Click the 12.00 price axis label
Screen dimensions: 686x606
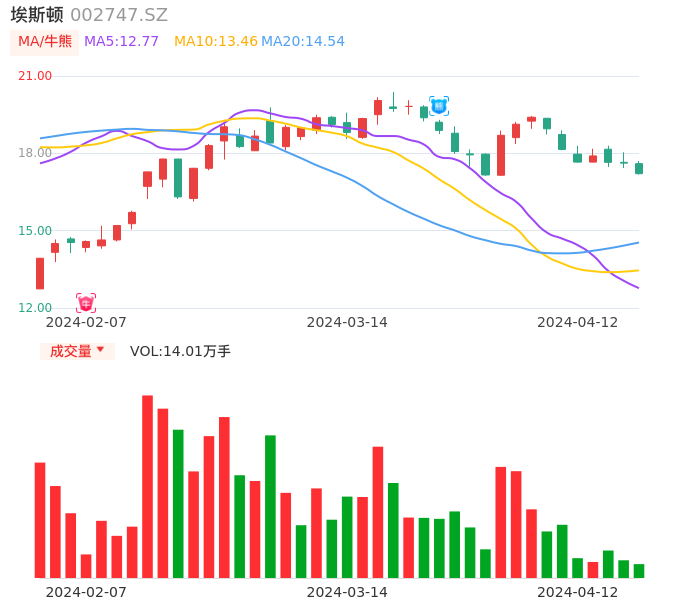(35, 308)
